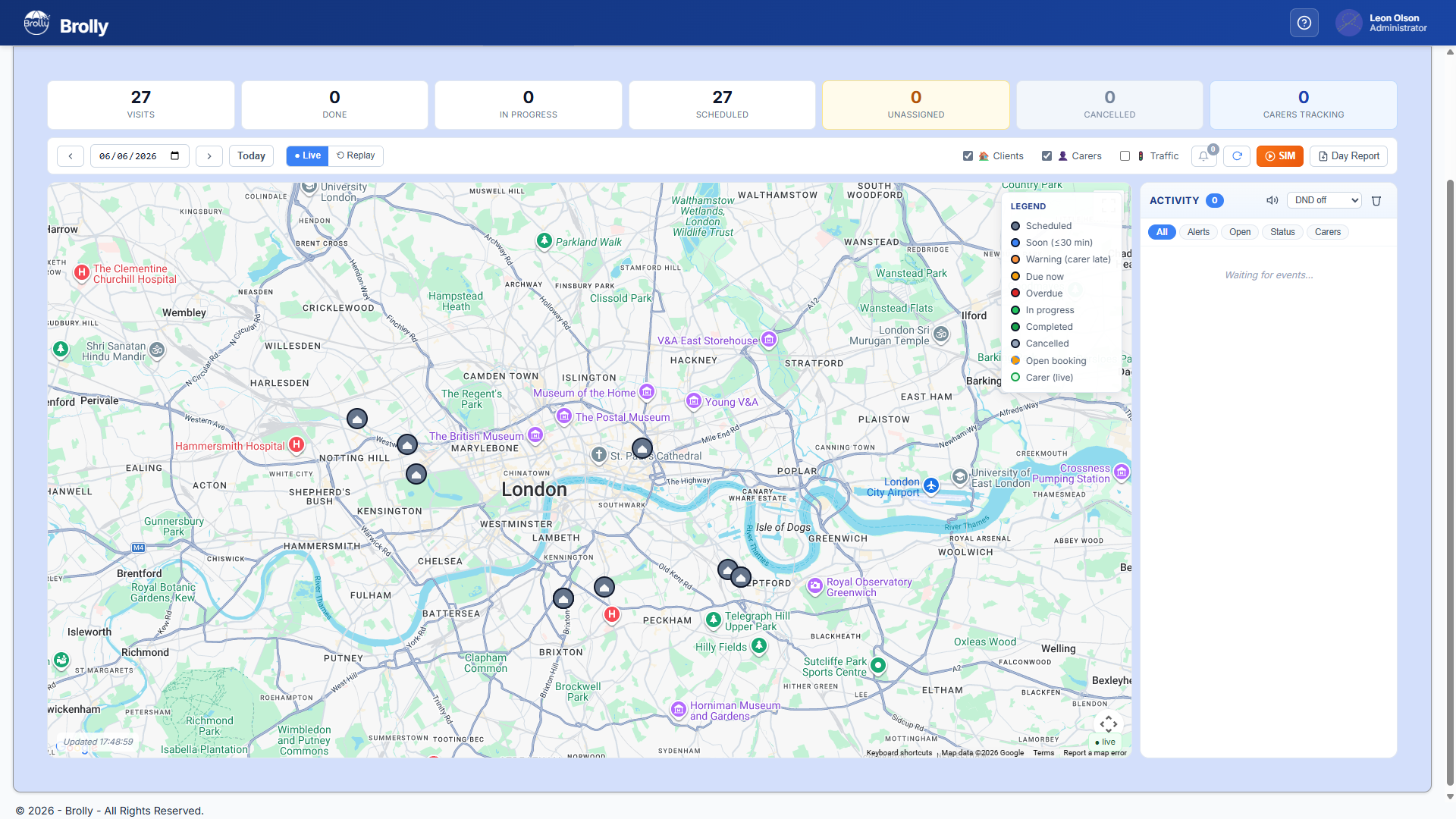Click the 0 Cancelled stat card

pos(1109,105)
